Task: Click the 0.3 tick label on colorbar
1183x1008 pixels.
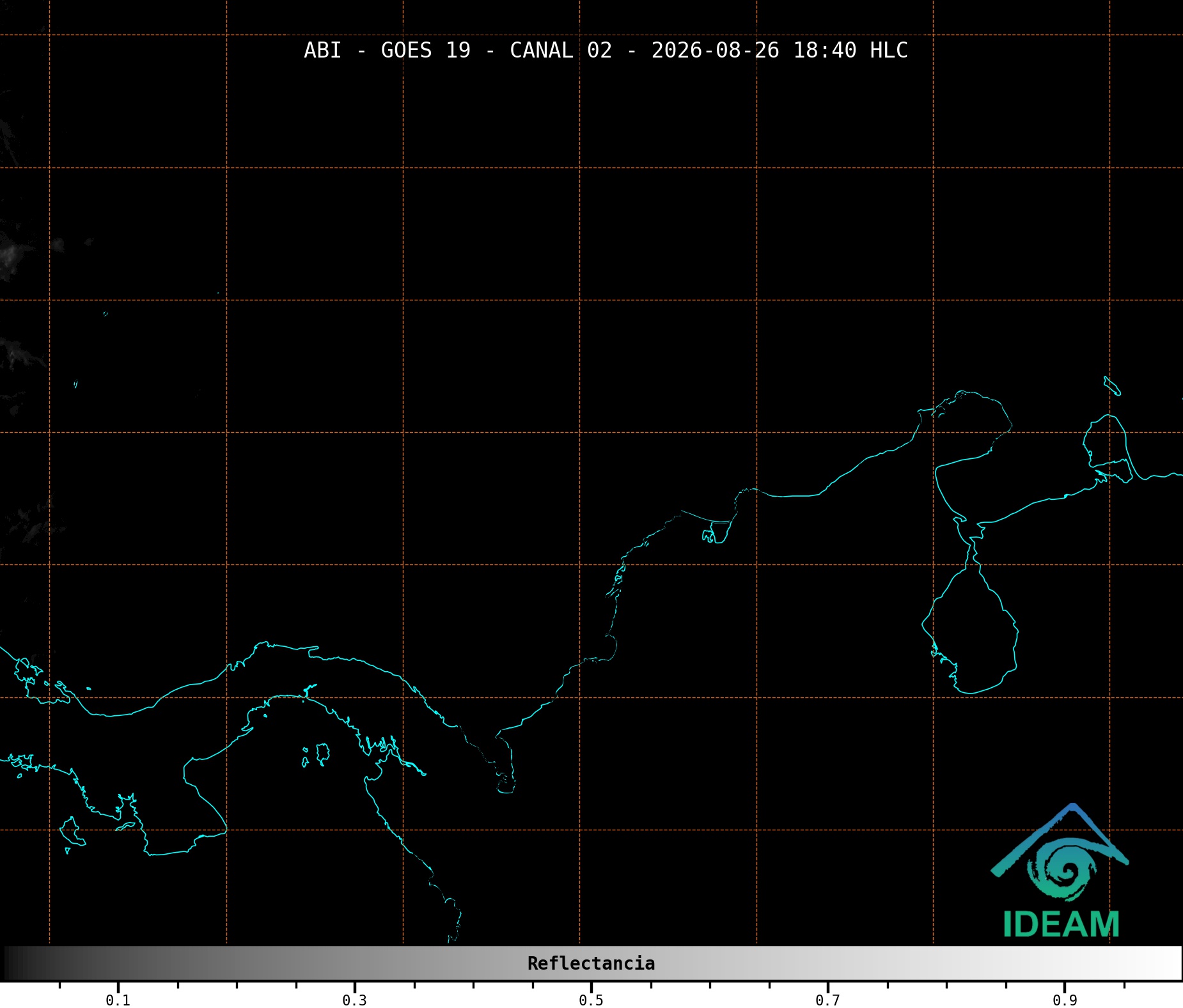Action: [x=355, y=1000]
